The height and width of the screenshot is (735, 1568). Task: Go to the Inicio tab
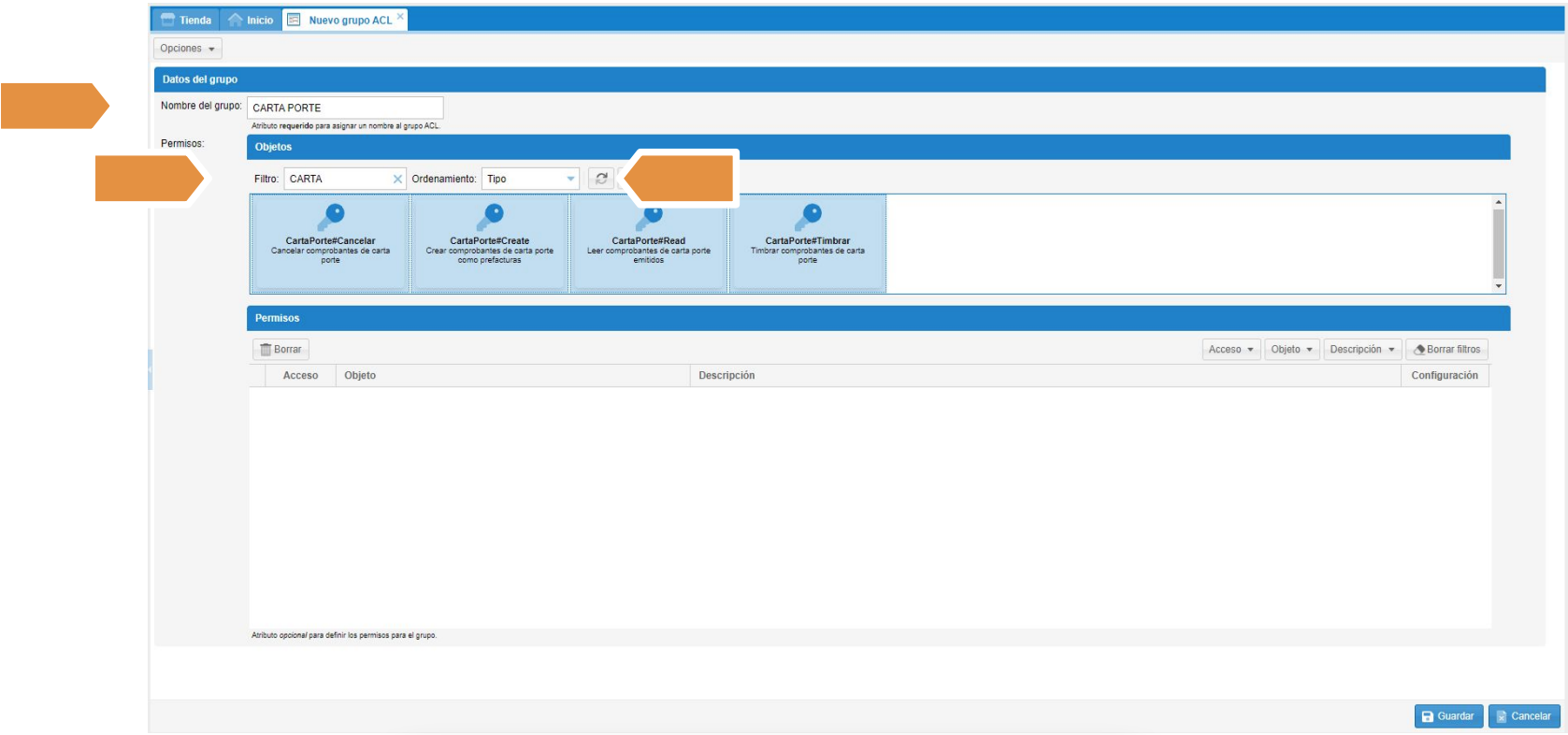[x=251, y=20]
